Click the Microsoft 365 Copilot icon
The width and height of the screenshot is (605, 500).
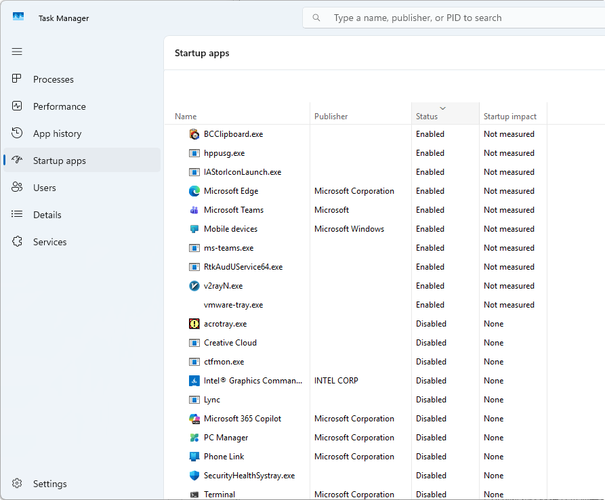click(194, 419)
